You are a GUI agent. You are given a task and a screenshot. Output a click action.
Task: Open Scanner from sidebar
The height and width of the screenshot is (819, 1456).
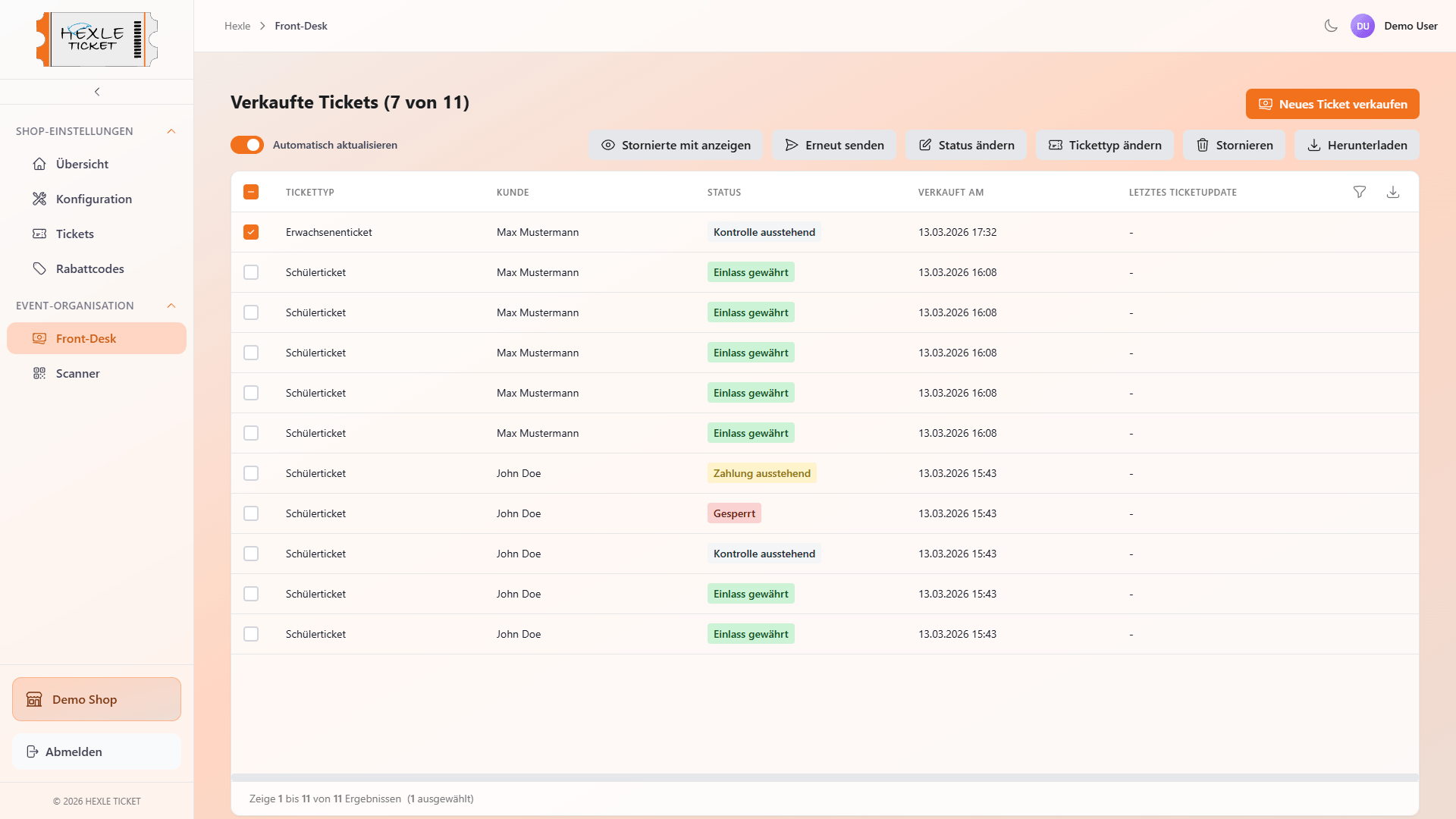(77, 373)
